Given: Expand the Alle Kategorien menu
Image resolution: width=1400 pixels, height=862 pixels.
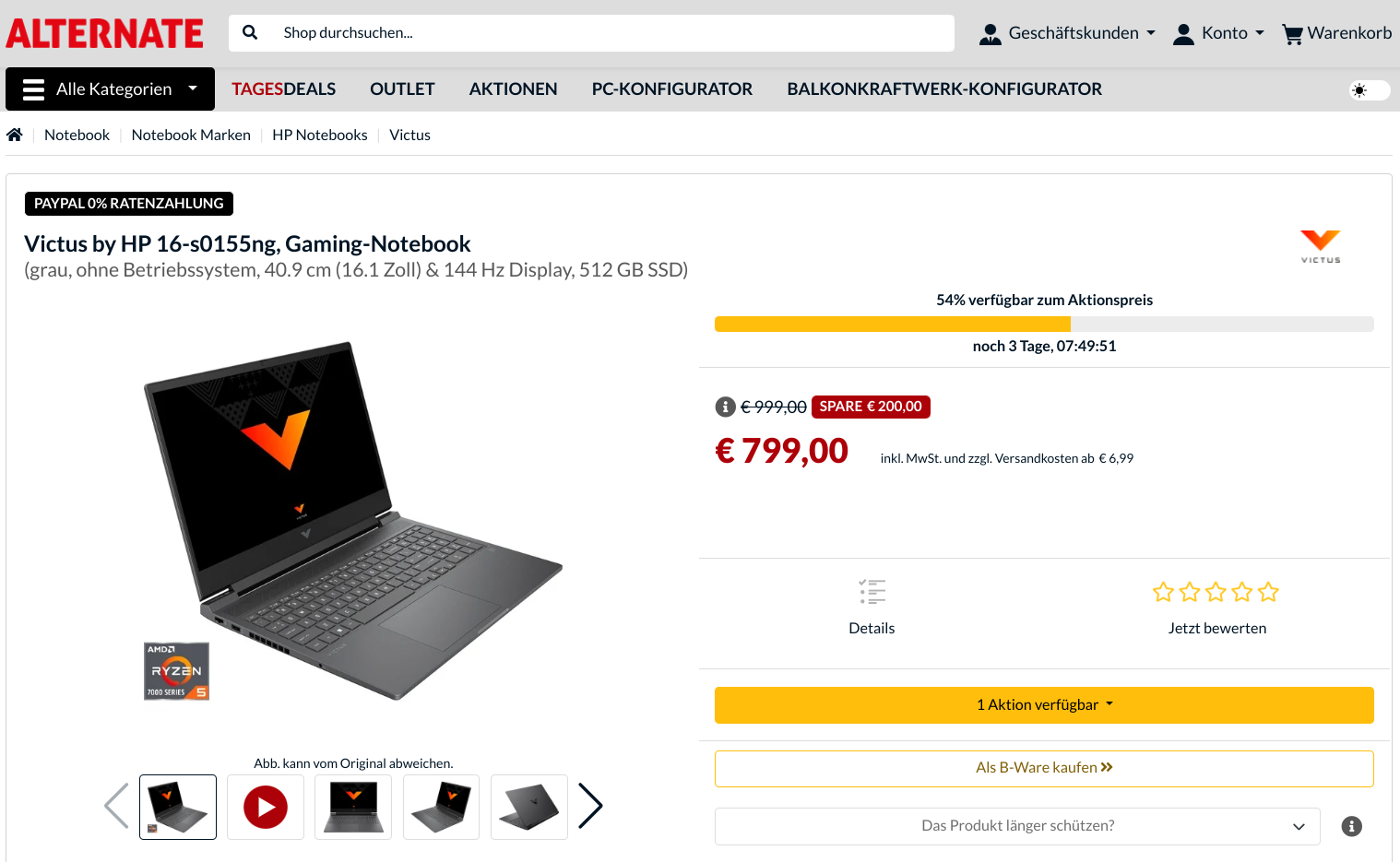Looking at the screenshot, I should (x=110, y=89).
